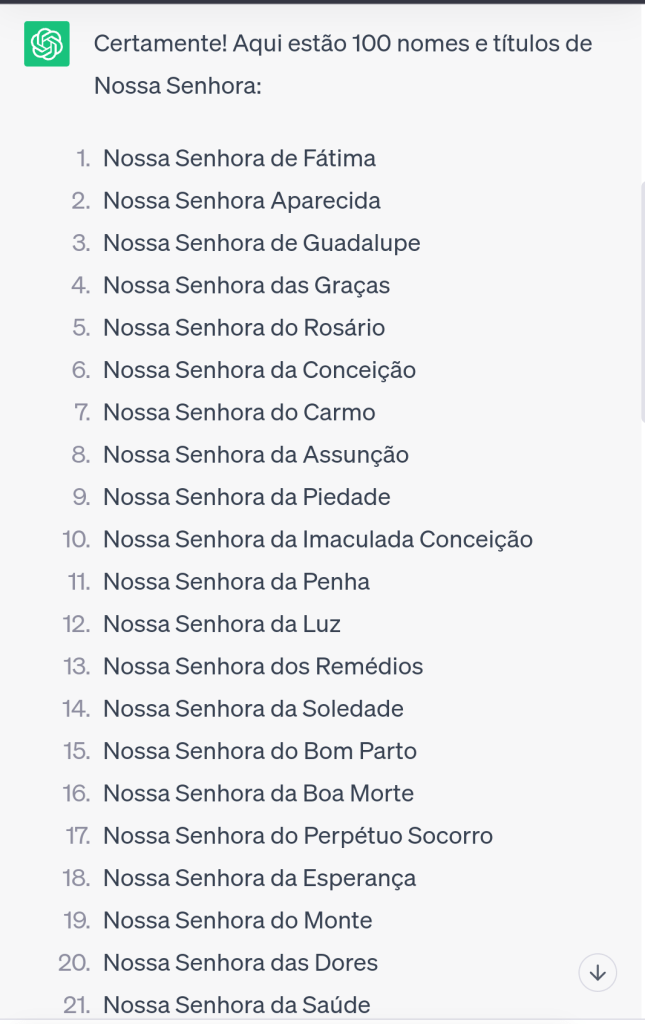Pick the Nossa Senhora de Guadalupe line
The height and width of the screenshot is (1024, 645).
[x=261, y=243]
